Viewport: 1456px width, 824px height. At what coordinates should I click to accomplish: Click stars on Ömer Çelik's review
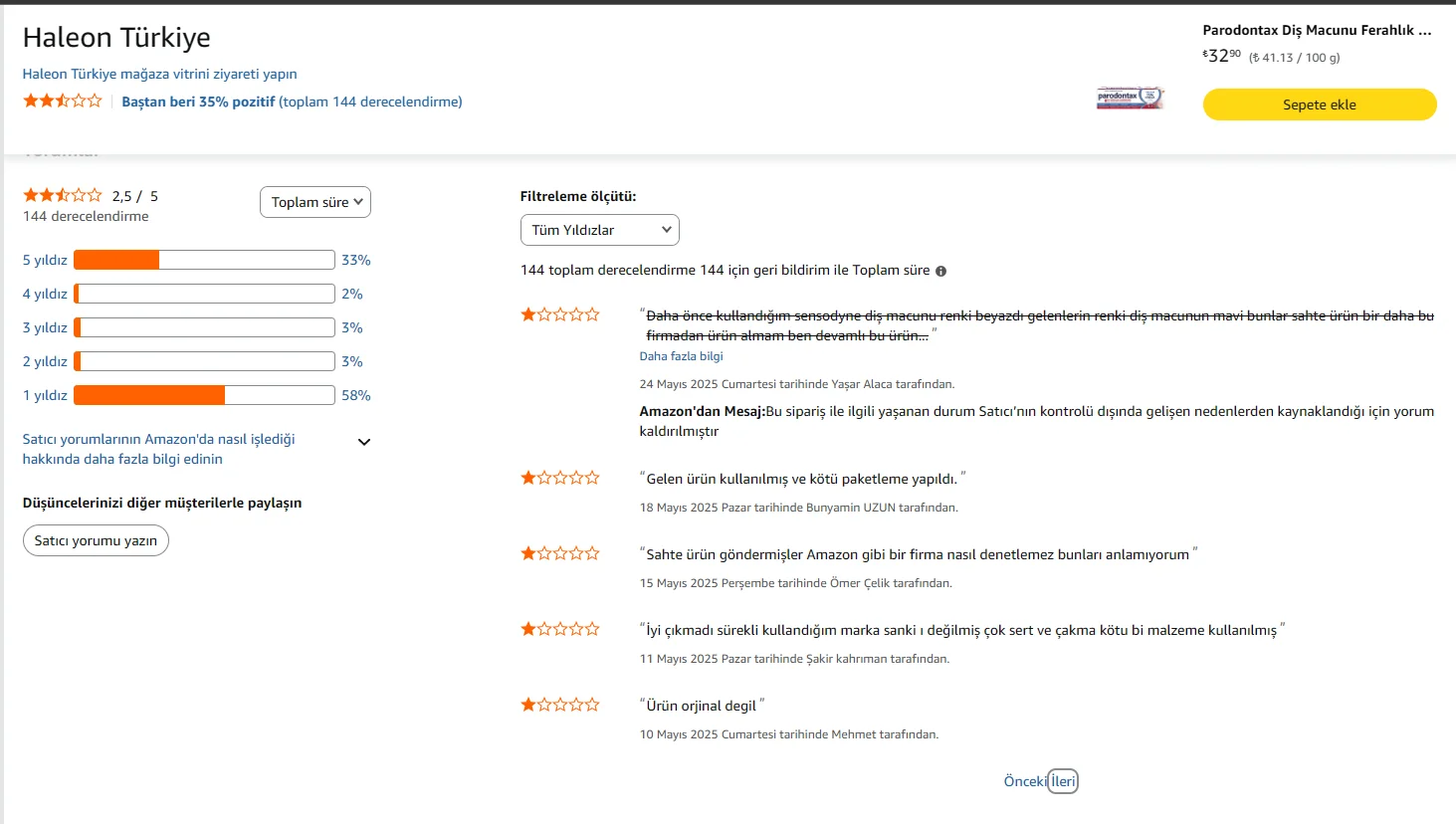click(560, 553)
